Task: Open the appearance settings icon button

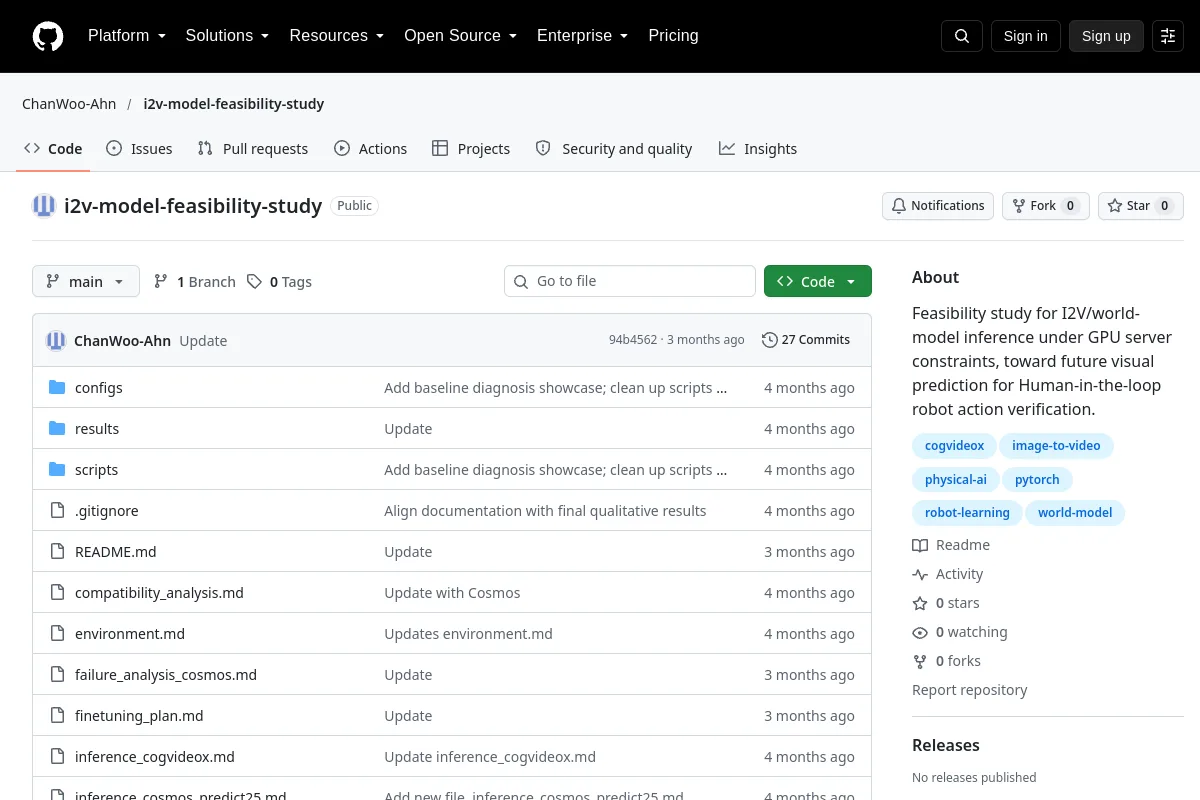Action: pyautogui.click(x=1168, y=36)
